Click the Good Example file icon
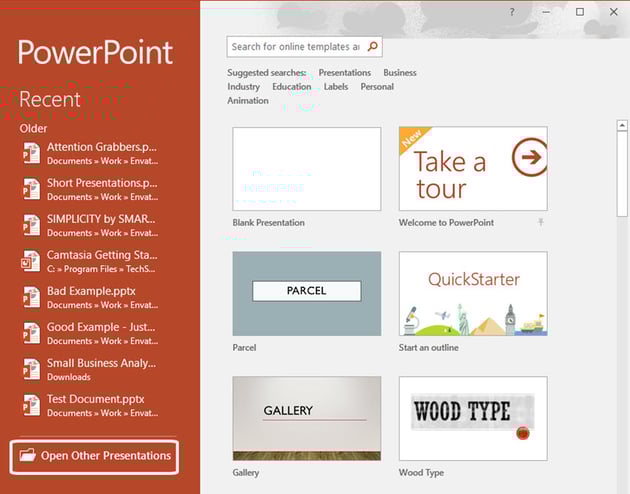 (31, 333)
